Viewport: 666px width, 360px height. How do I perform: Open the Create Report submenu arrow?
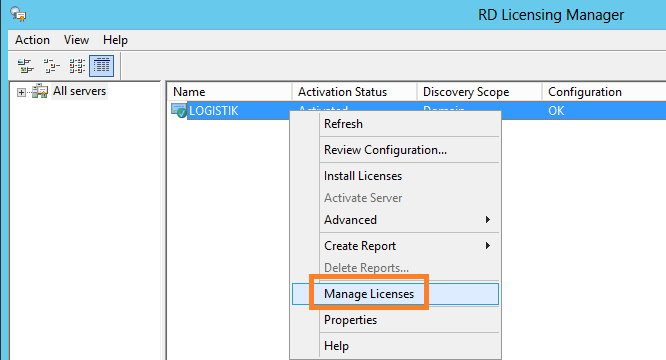[x=488, y=245]
